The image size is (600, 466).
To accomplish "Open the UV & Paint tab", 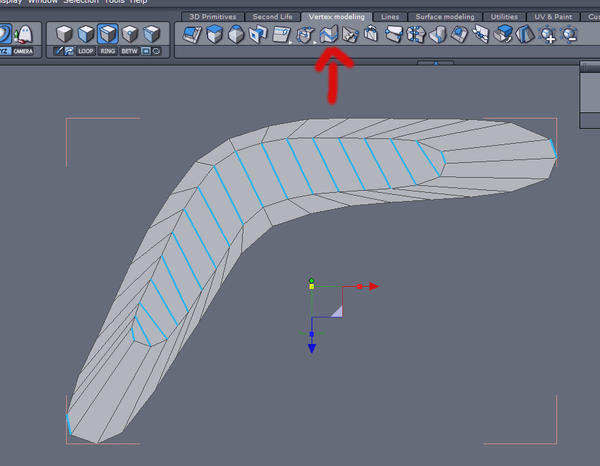I will click(553, 17).
